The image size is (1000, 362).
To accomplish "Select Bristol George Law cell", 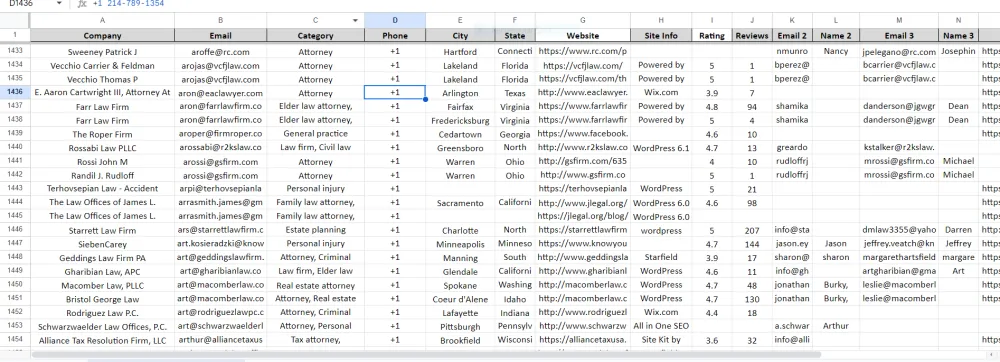I will (x=102, y=299).
